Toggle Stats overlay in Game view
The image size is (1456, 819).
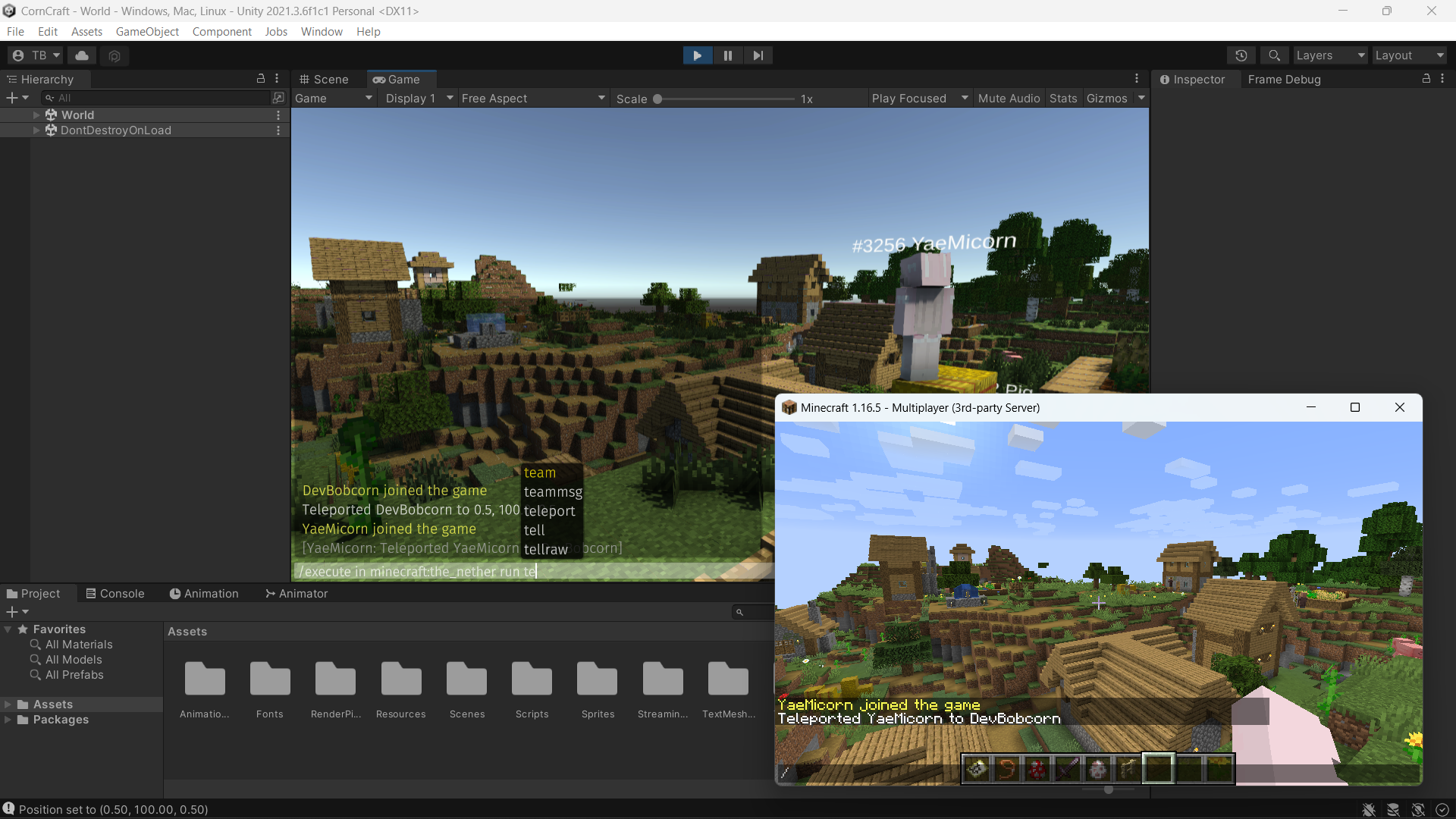[1063, 99]
